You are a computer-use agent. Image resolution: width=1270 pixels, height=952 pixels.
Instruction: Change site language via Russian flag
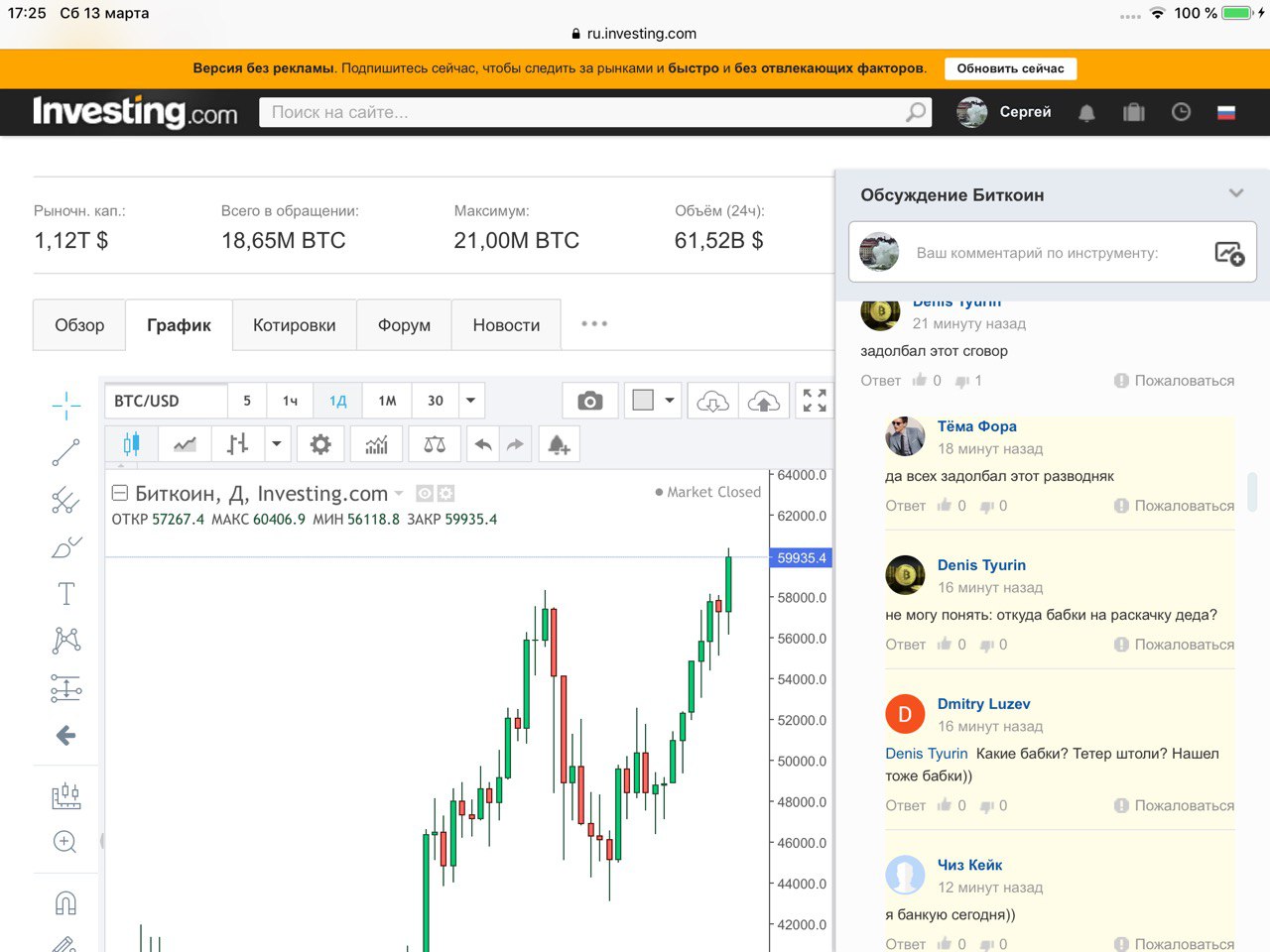(x=1226, y=112)
